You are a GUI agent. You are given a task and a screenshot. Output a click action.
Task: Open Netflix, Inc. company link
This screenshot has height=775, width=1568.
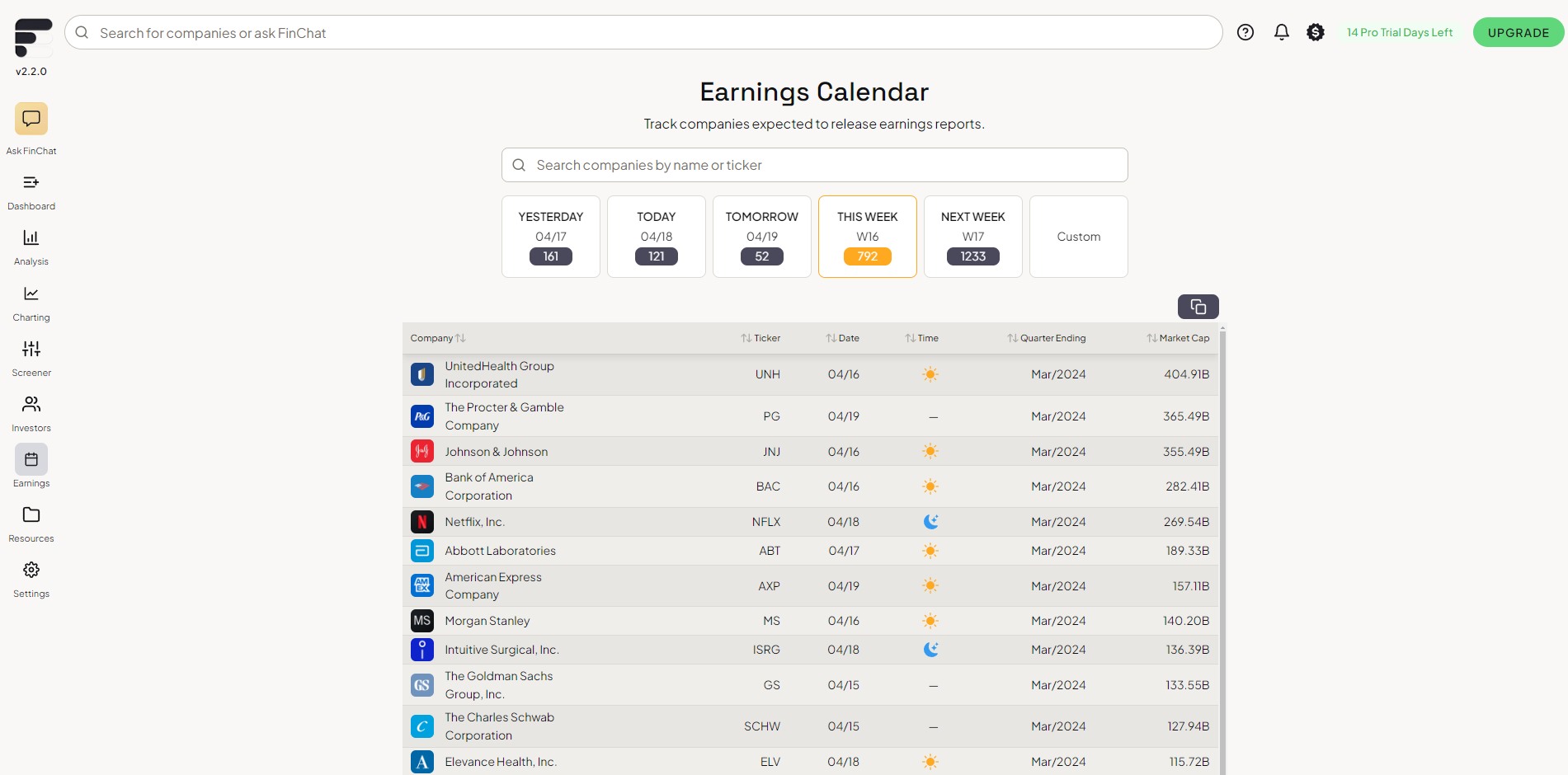[x=475, y=522]
